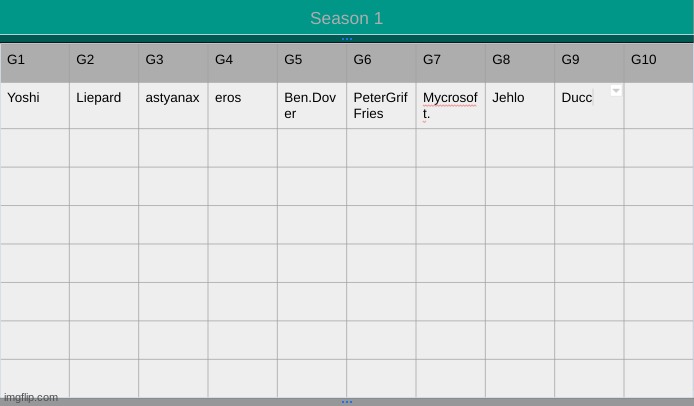Select the Jehlo cell
The height and width of the screenshot is (406, 694).
click(x=520, y=106)
